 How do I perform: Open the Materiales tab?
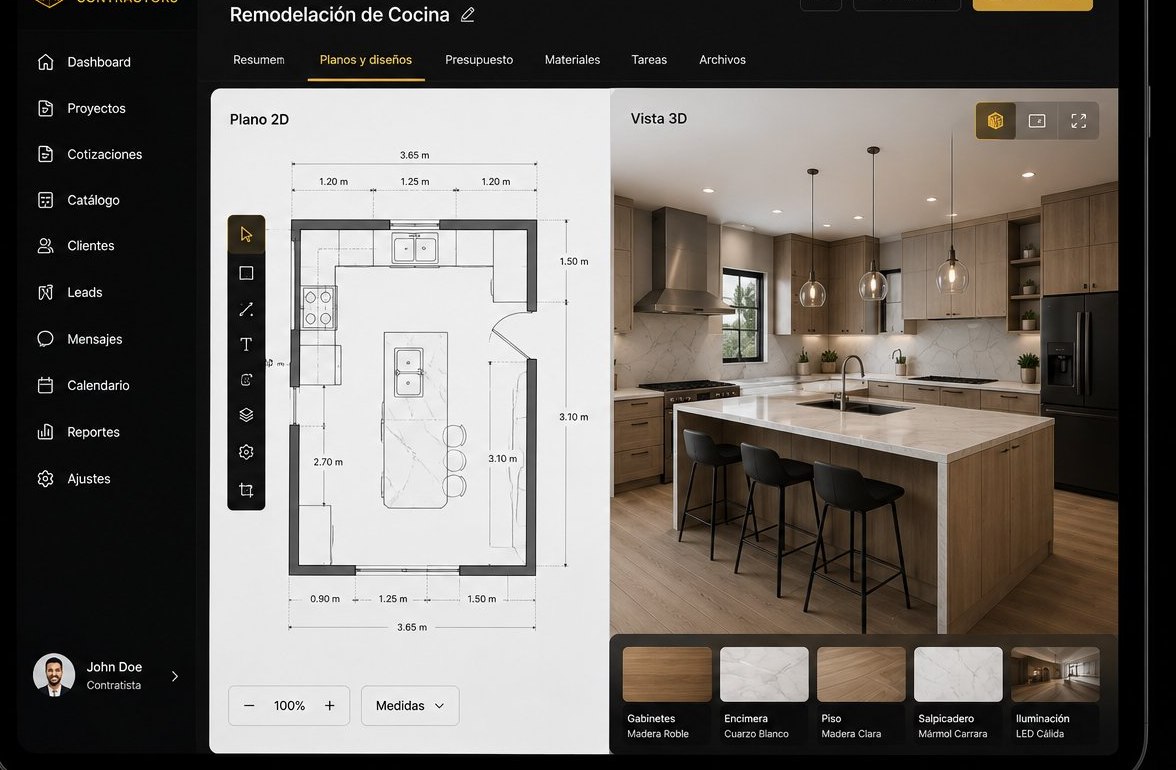tap(572, 60)
